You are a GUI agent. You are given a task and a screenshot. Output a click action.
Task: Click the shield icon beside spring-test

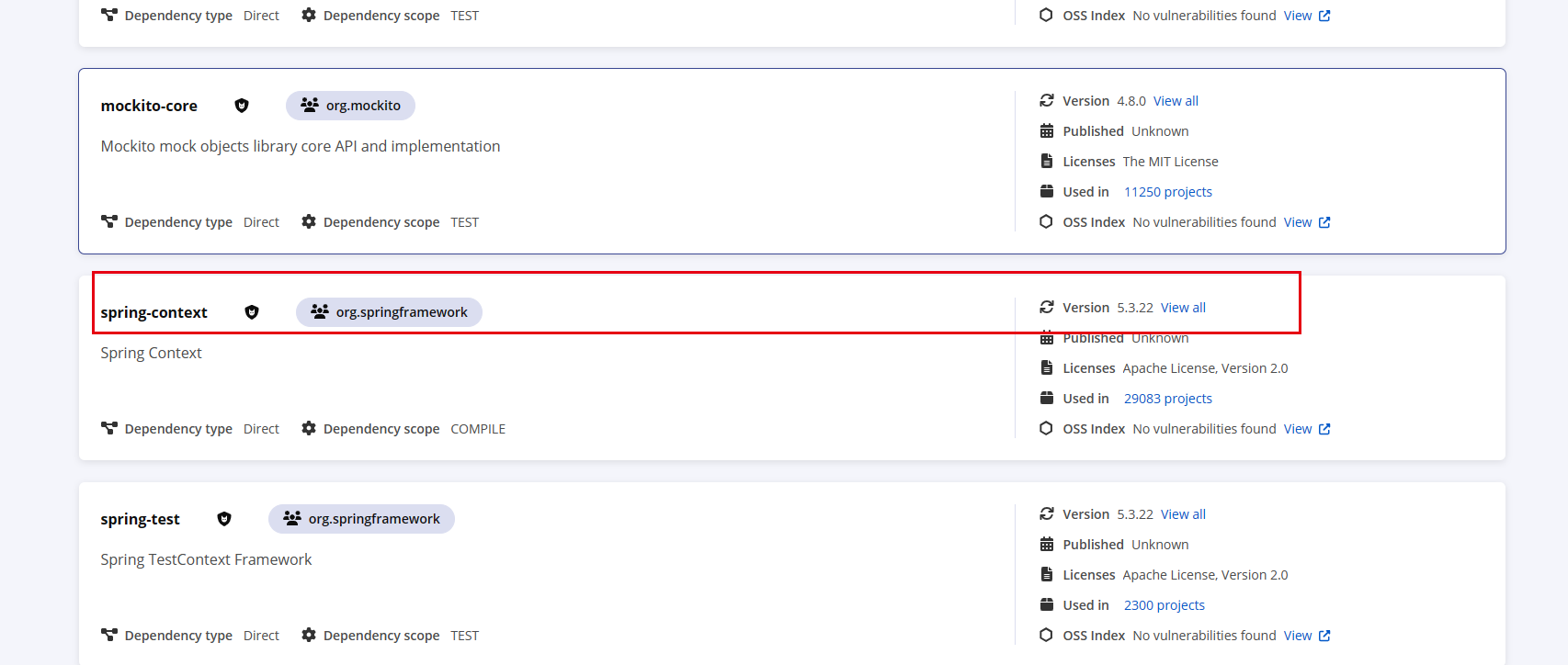click(x=224, y=519)
